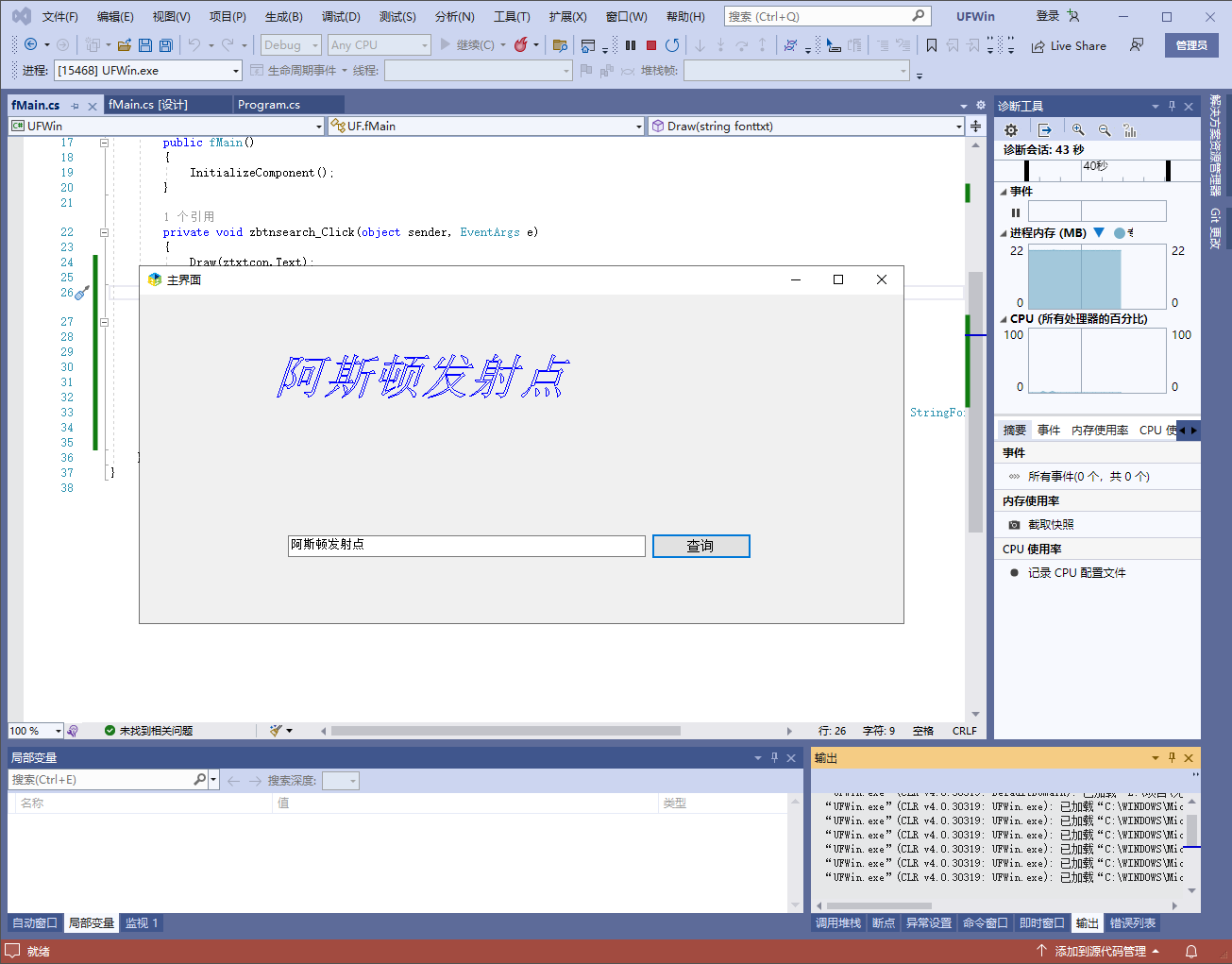The image size is (1232, 964).
Task: Click the 查询 button in the 主界面 window
Action: (x=701, y=547)
